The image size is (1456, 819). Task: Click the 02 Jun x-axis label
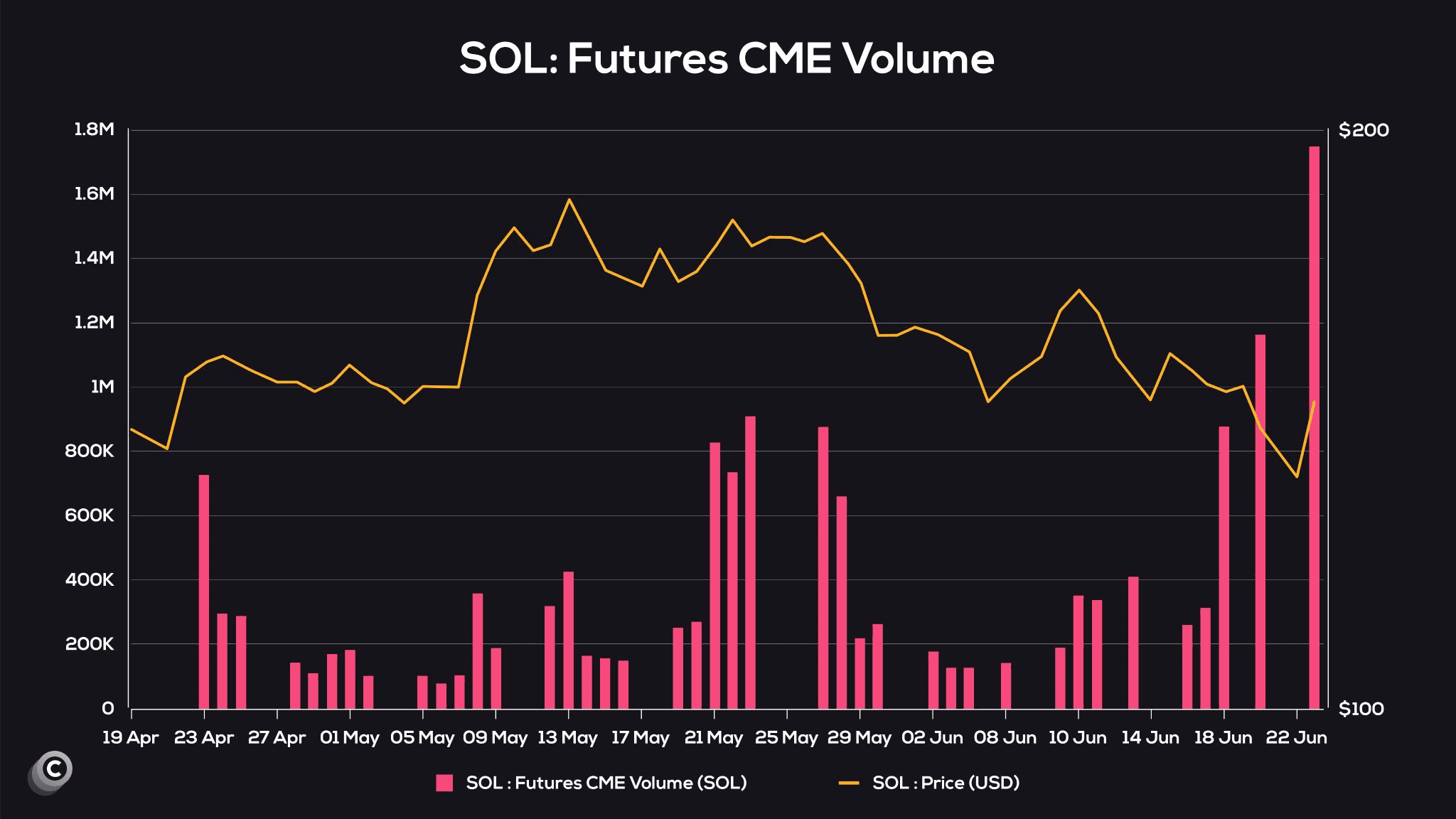tap(932, 737)
